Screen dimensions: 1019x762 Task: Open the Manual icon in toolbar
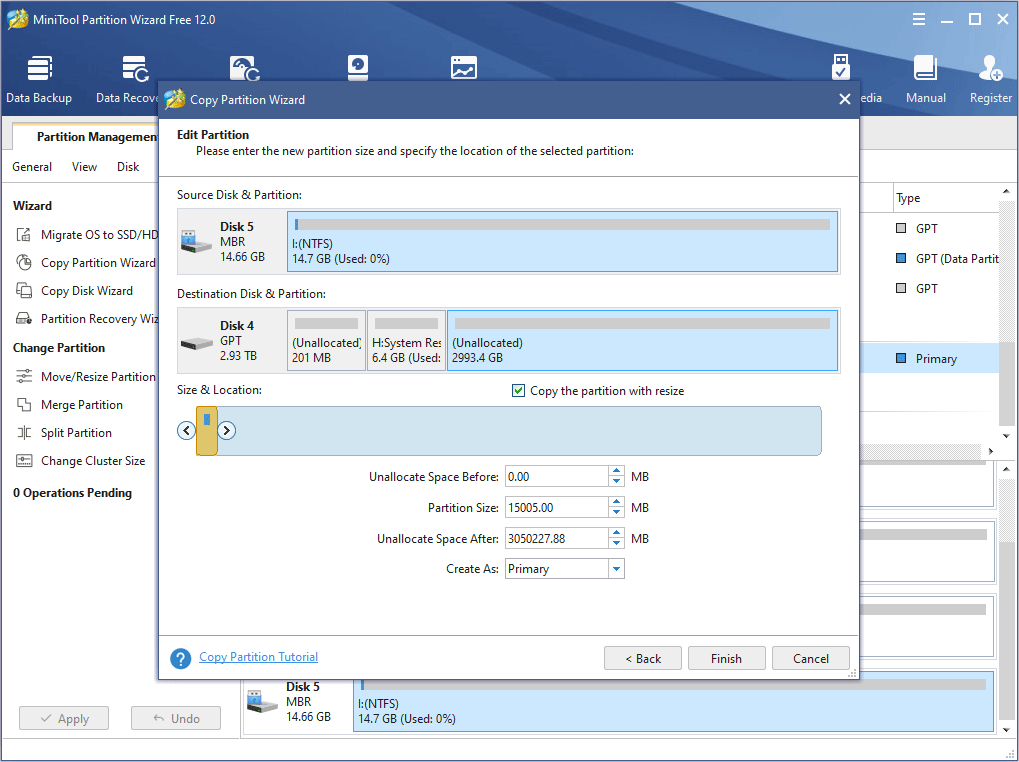click(925, 79)
